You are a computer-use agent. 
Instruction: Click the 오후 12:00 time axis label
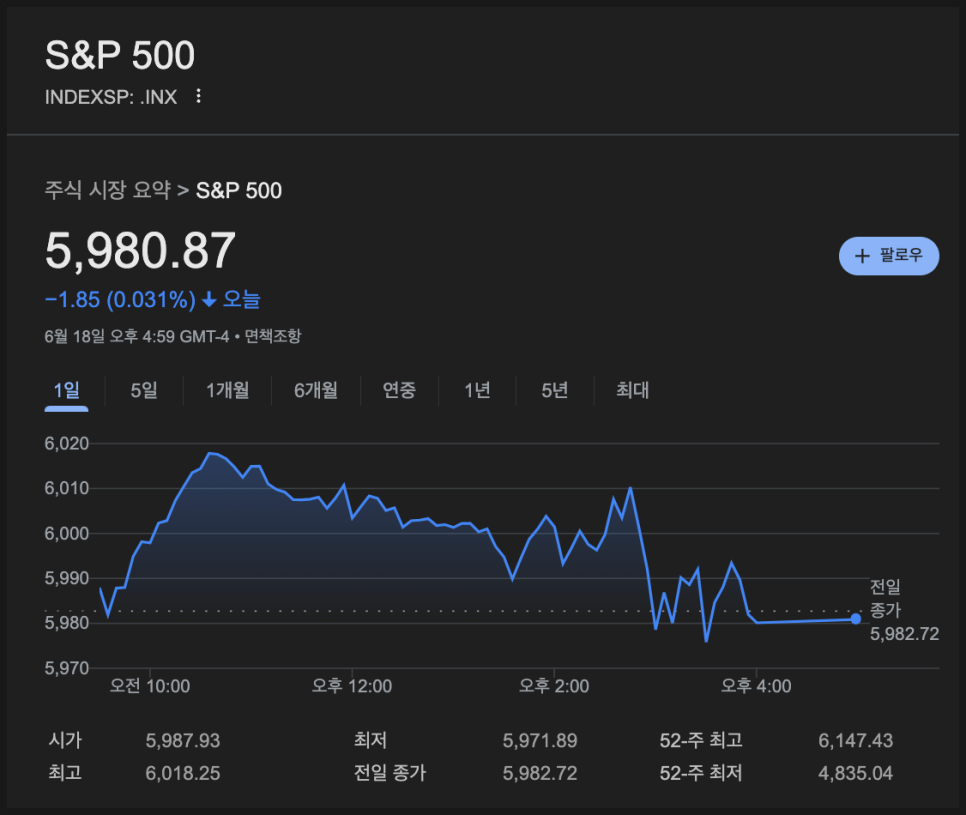pyautogui.click(x=352, y=686)
